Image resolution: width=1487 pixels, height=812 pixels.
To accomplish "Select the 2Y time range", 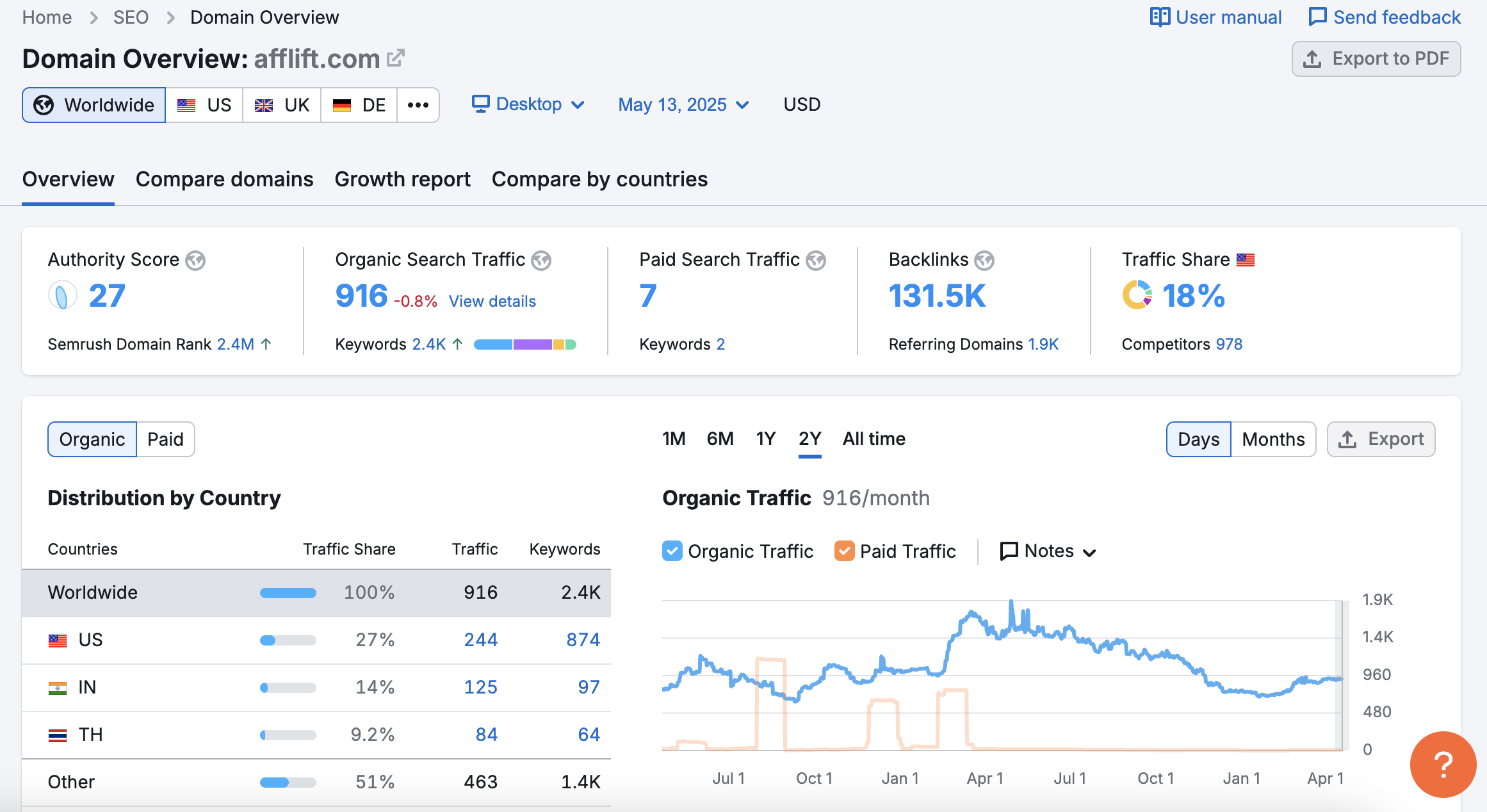I will (810, 439).
